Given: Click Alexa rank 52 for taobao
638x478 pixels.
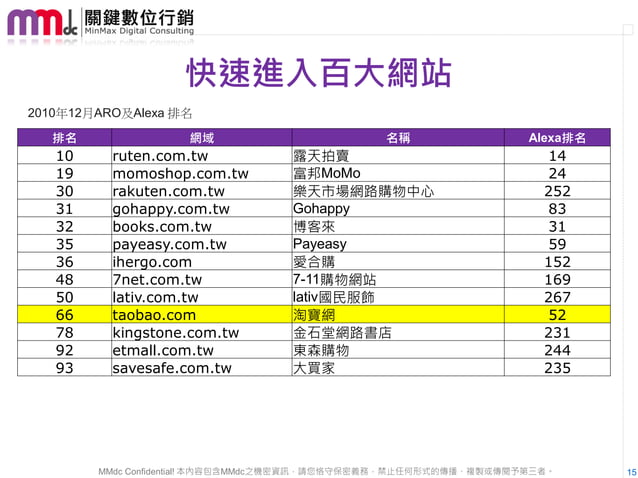Looking at the screenshot, I should (557, 315).
